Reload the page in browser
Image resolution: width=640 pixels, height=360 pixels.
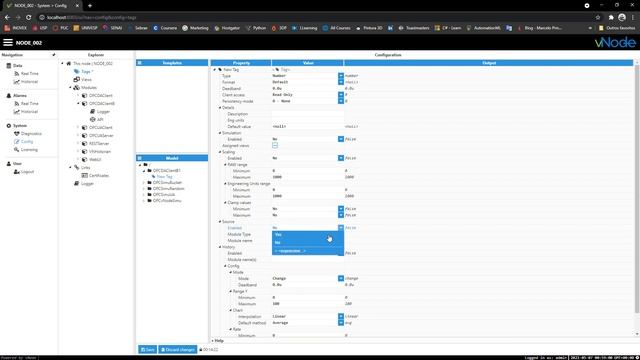29,18
